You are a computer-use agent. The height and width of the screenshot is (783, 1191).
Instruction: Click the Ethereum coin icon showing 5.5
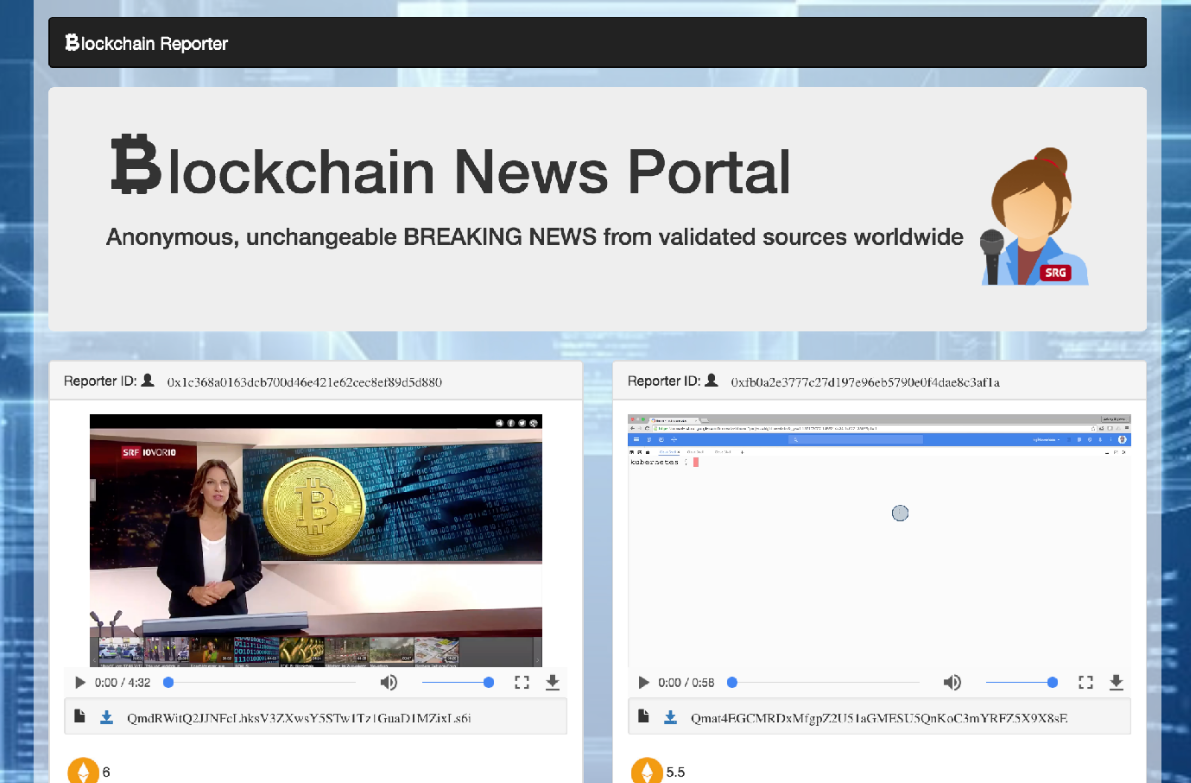pos(647,771)
